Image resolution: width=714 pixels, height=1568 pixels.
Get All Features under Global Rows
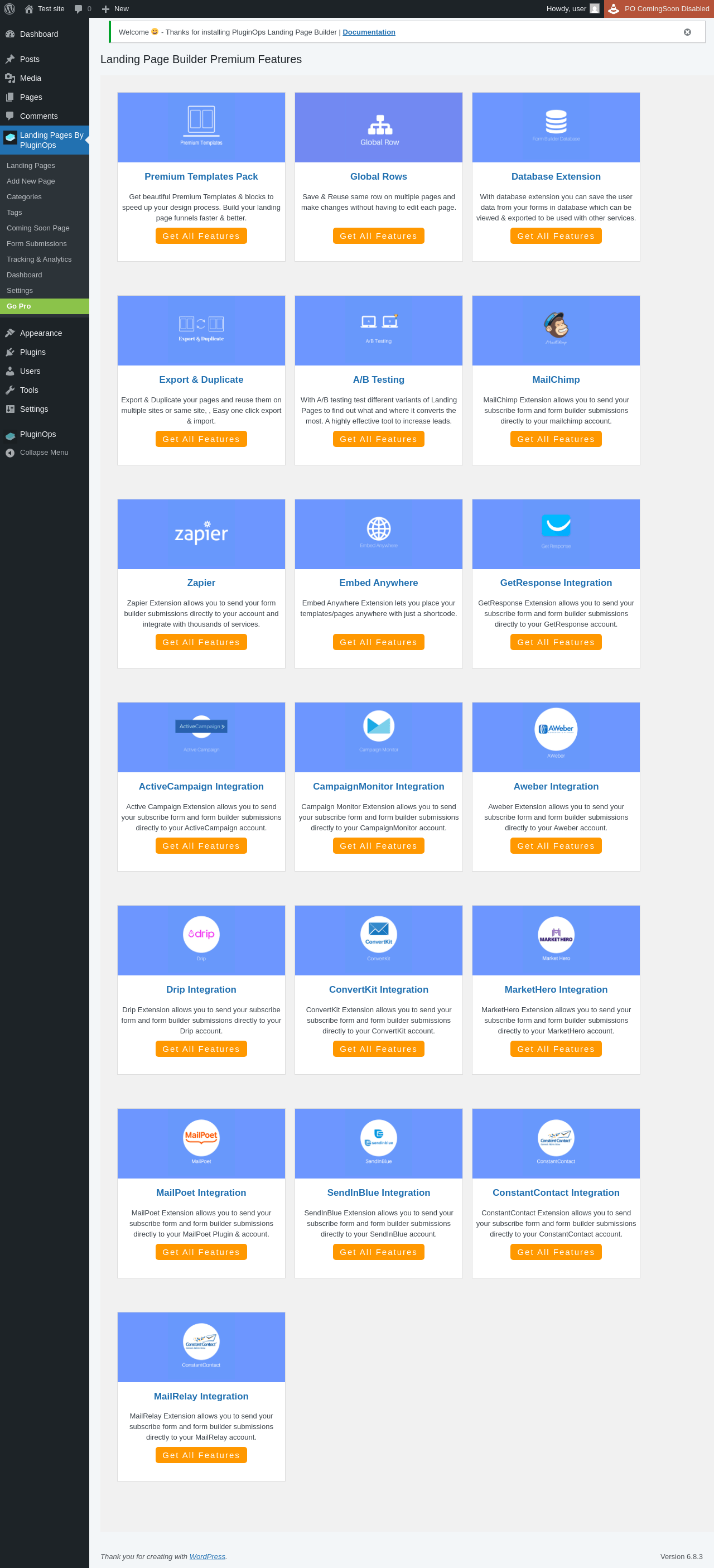(379, 235)
